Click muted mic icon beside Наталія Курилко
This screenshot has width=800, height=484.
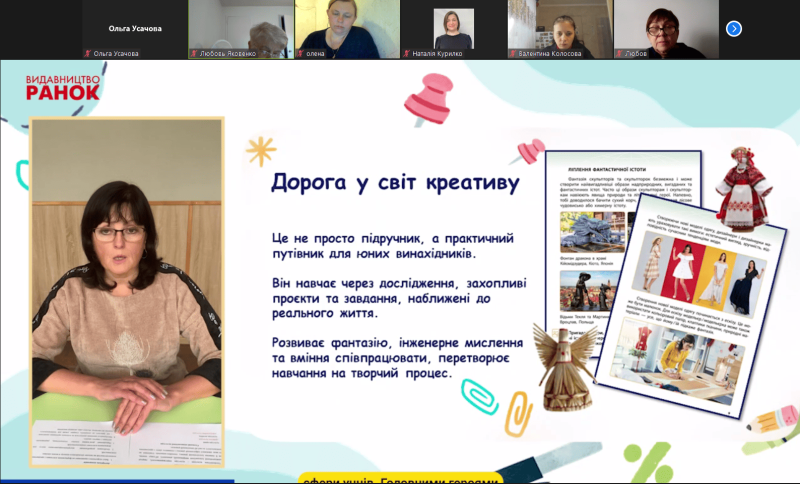406,53
